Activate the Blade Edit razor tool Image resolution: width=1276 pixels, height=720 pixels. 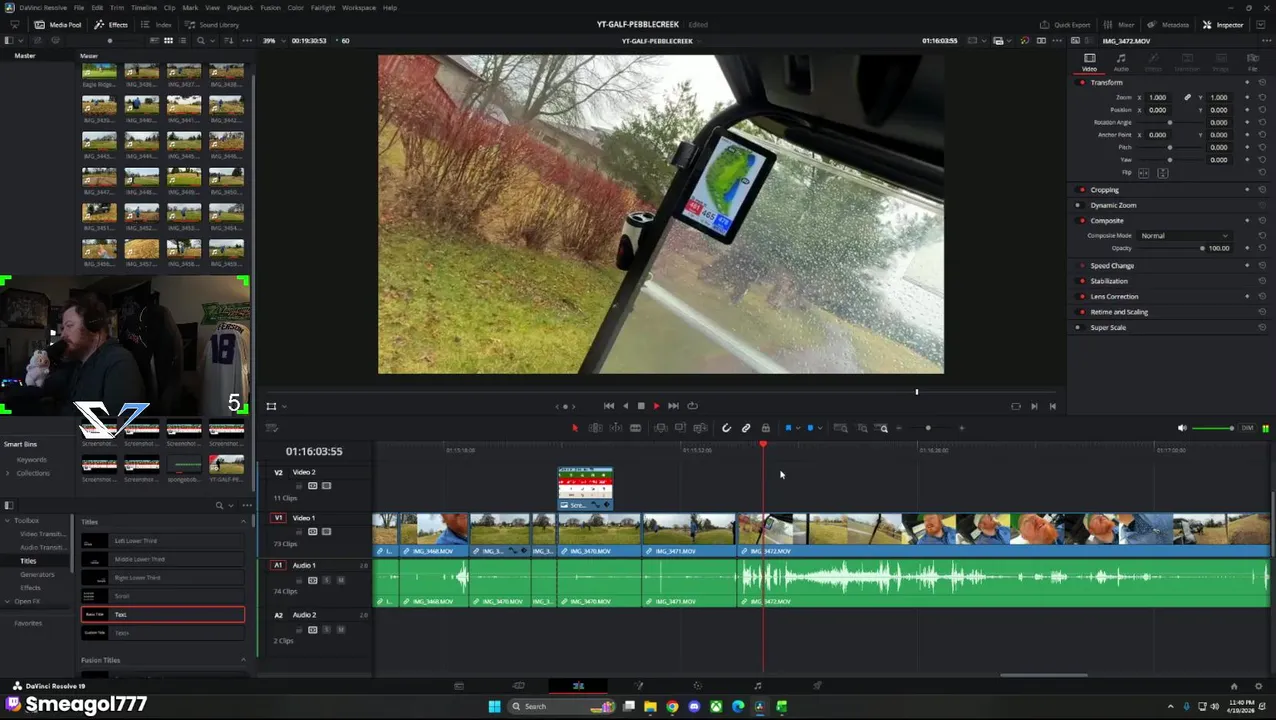tap(635, 428)
